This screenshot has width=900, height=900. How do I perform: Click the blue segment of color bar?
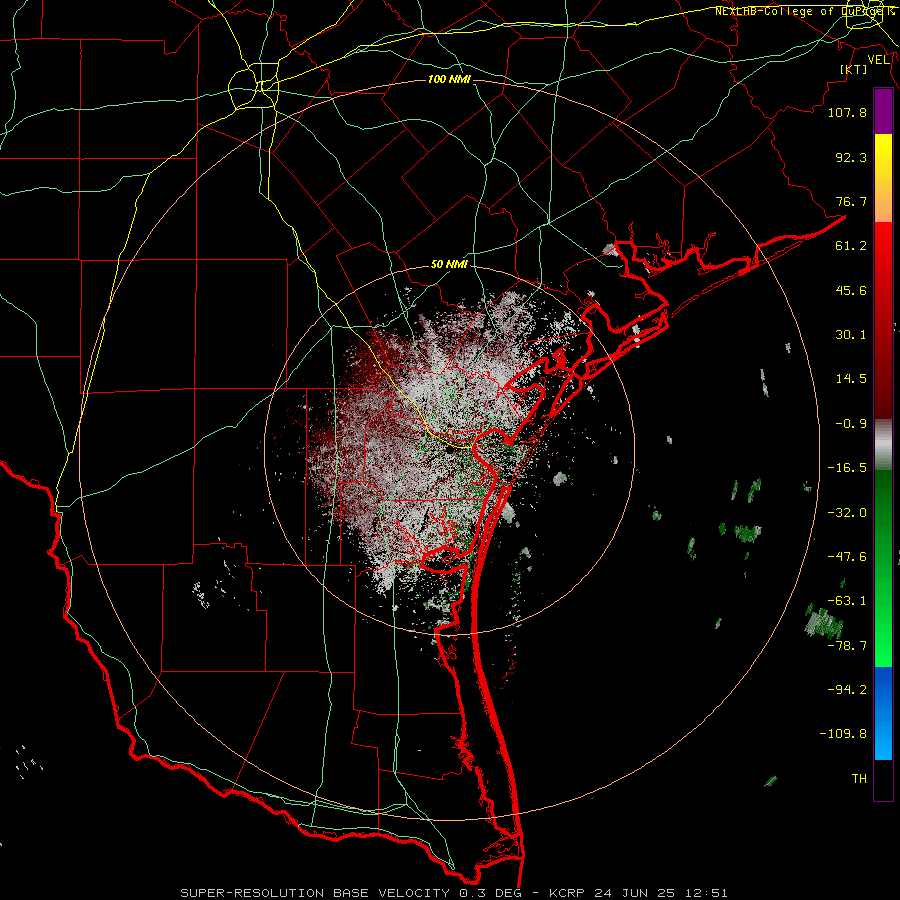[883, 713]
